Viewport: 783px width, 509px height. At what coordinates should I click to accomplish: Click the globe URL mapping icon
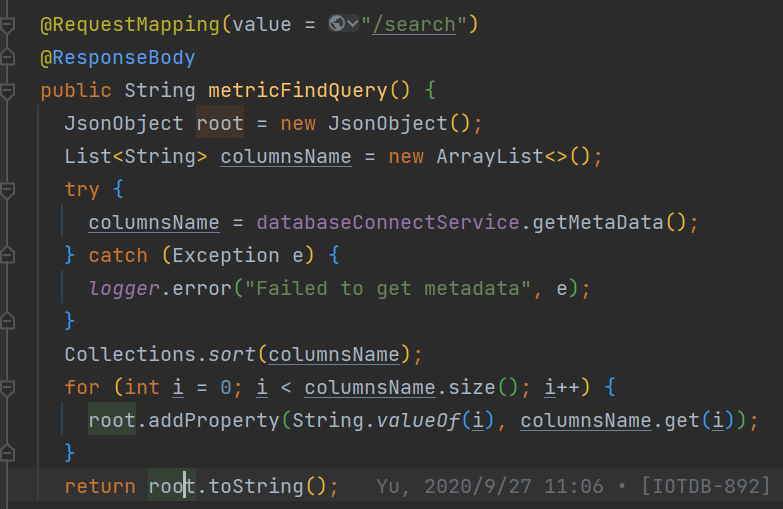[337, 23]
